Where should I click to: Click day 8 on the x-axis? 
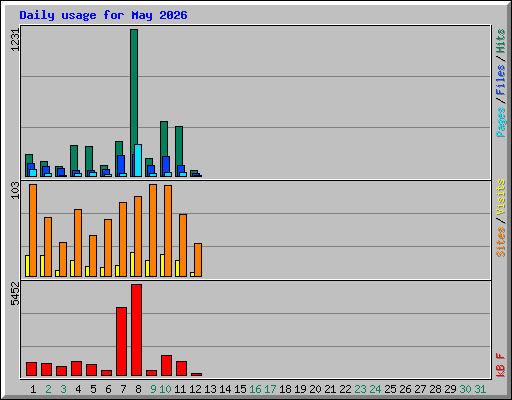138,389
